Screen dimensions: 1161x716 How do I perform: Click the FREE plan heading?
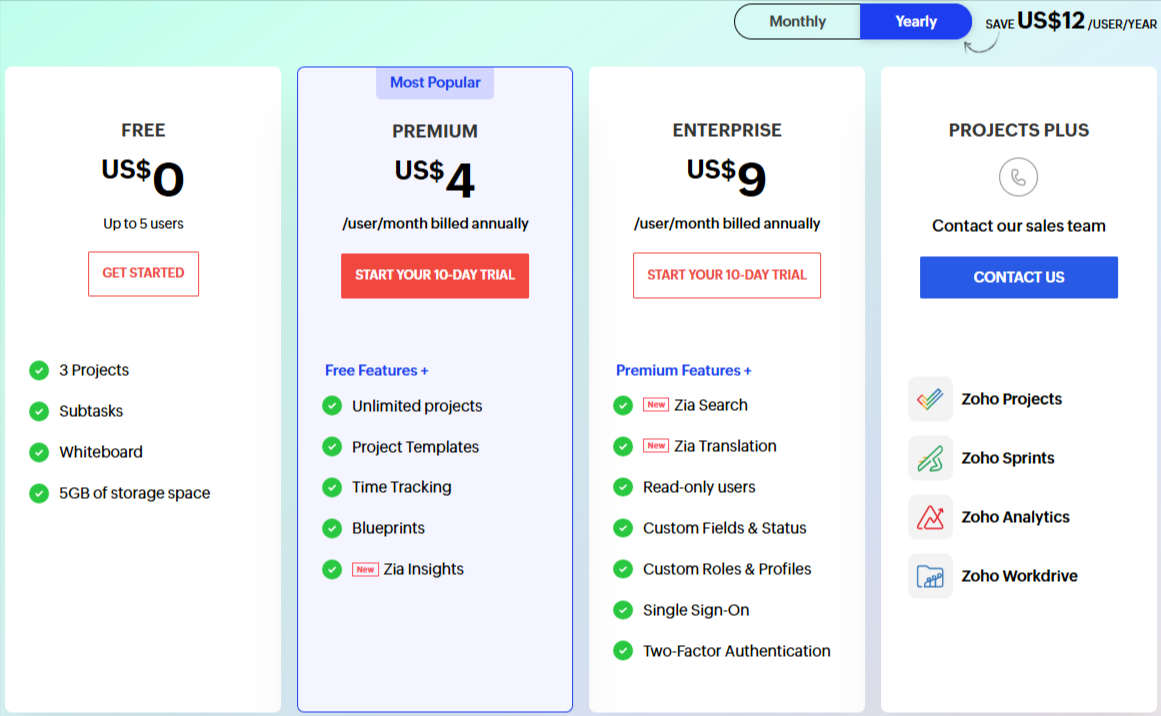pos(144,130)
